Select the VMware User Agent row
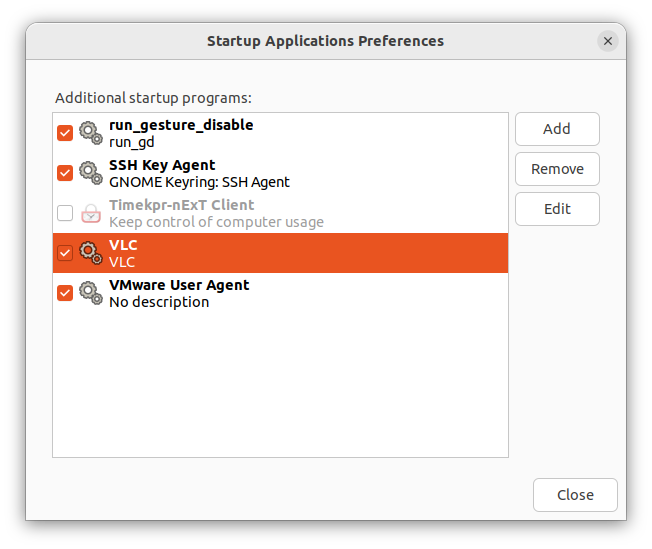 (x=280, y=293)
